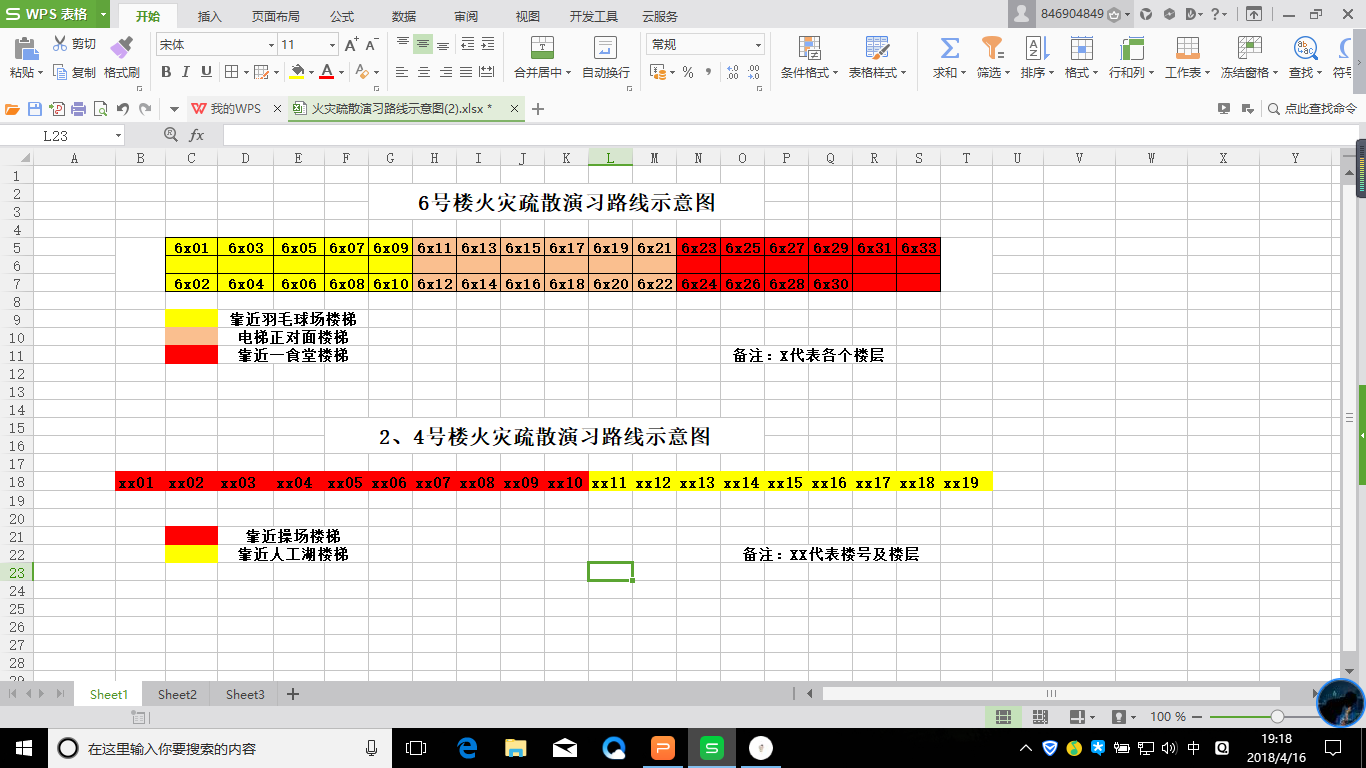This screenshot has height=768, width=1366.
Task: Click the add new sheet plus button
Action: [x=293, y=694]
